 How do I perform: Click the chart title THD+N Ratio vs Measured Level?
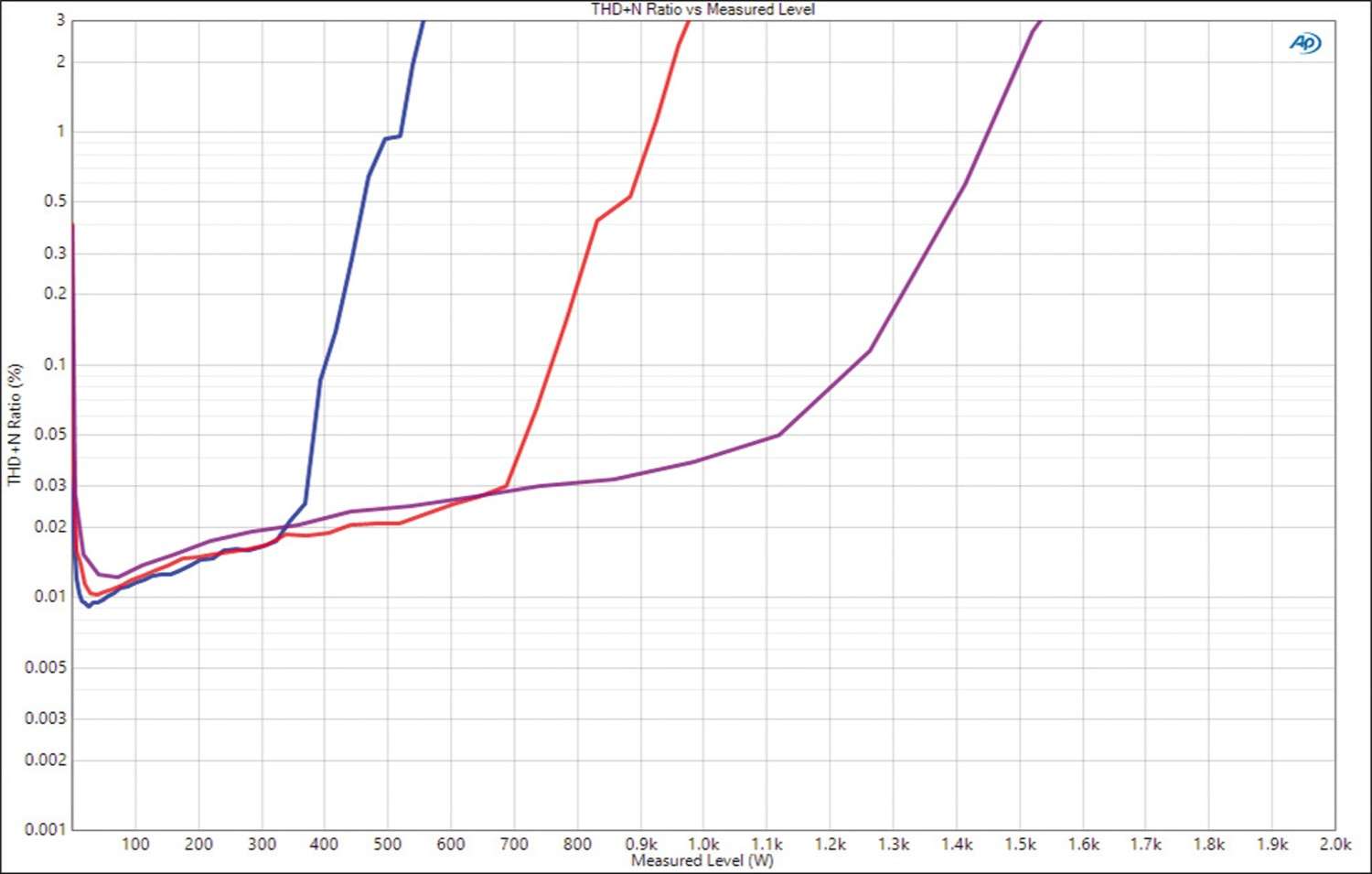[x=702, y=9]
